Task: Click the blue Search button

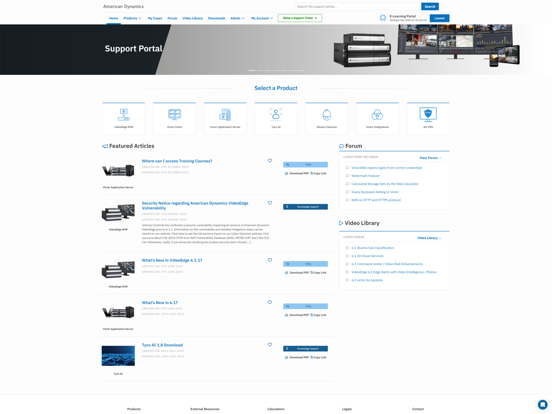Action: pyautogui.click(x=430, y=6)
